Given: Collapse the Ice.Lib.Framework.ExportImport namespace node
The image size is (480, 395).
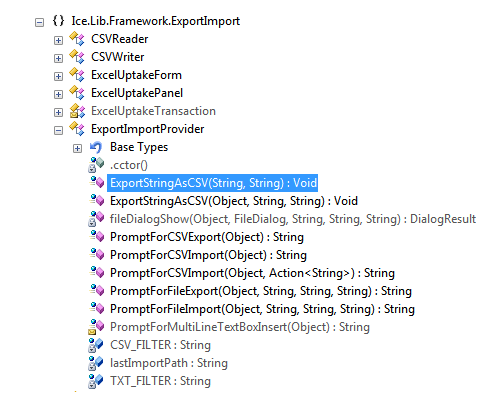Looking at the screenshot, I should [39, 23].
